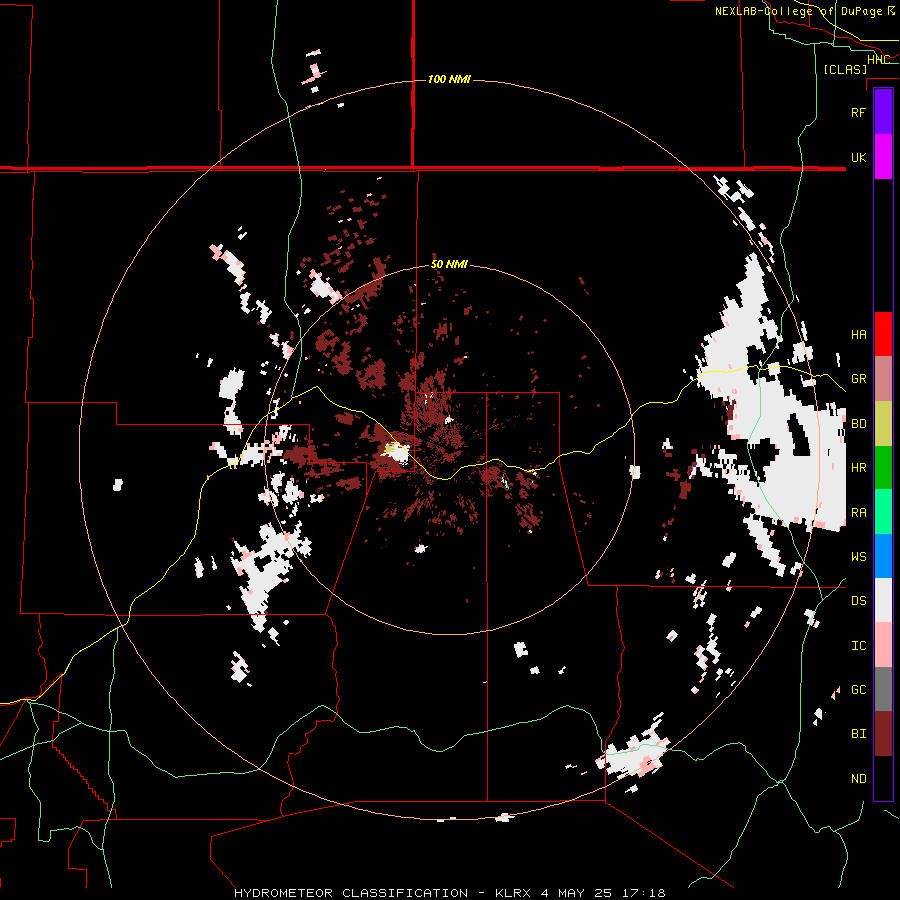This screenshot has width=900, height=900.
Task: Click the WS legend label
Action: click(x=858, y=556)
